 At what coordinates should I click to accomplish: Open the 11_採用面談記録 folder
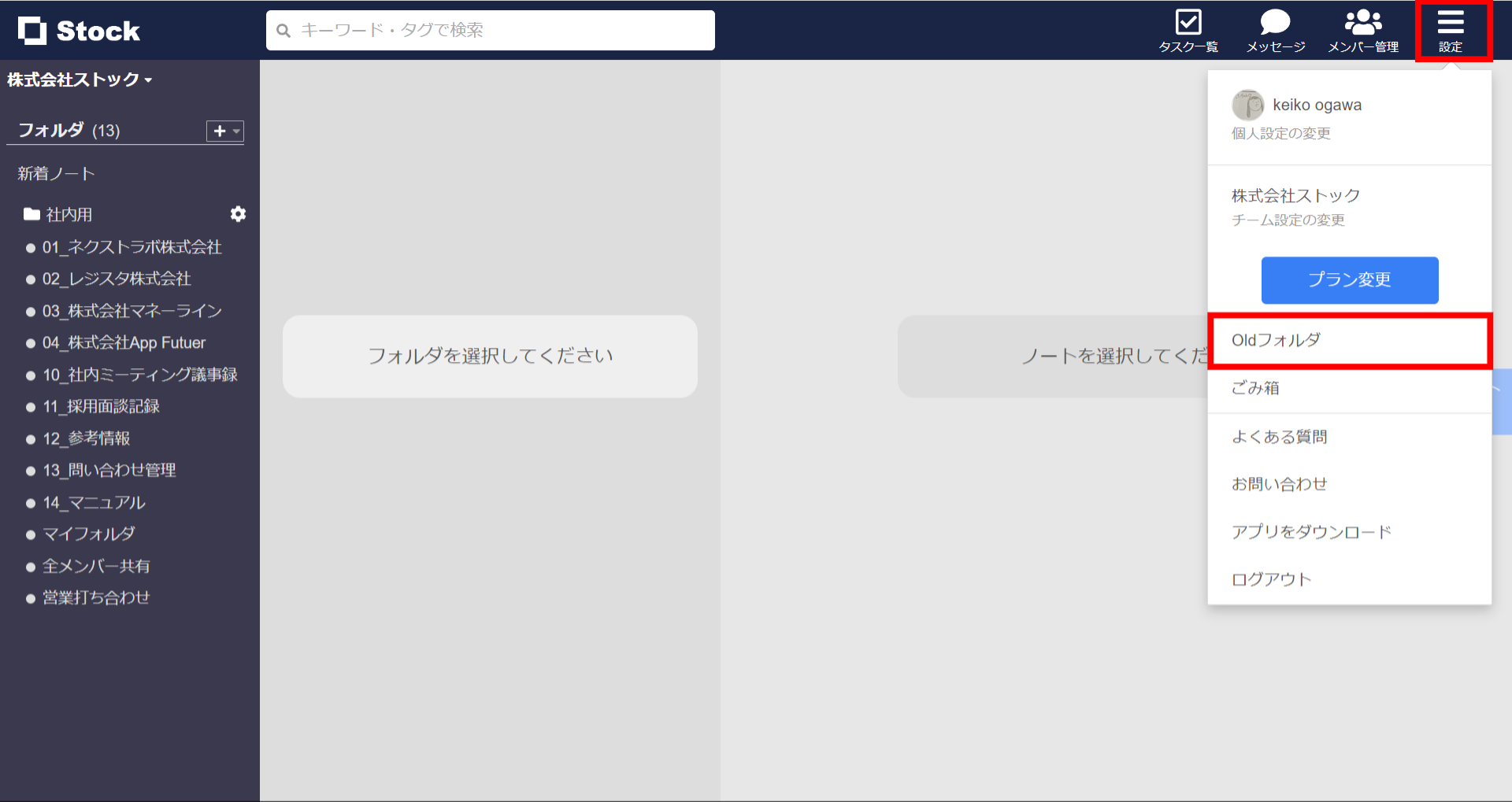102,406
